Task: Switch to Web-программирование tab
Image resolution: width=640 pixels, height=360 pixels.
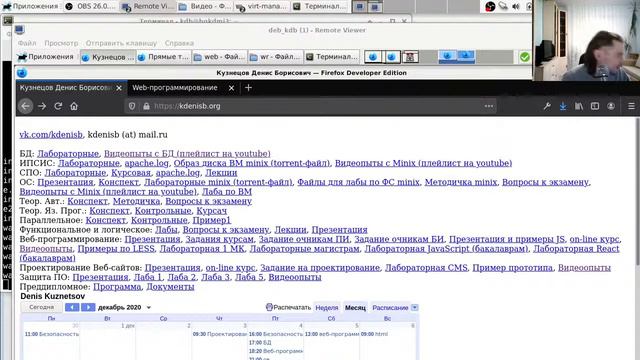Action: pyautogui.click(x=175, y=88)
